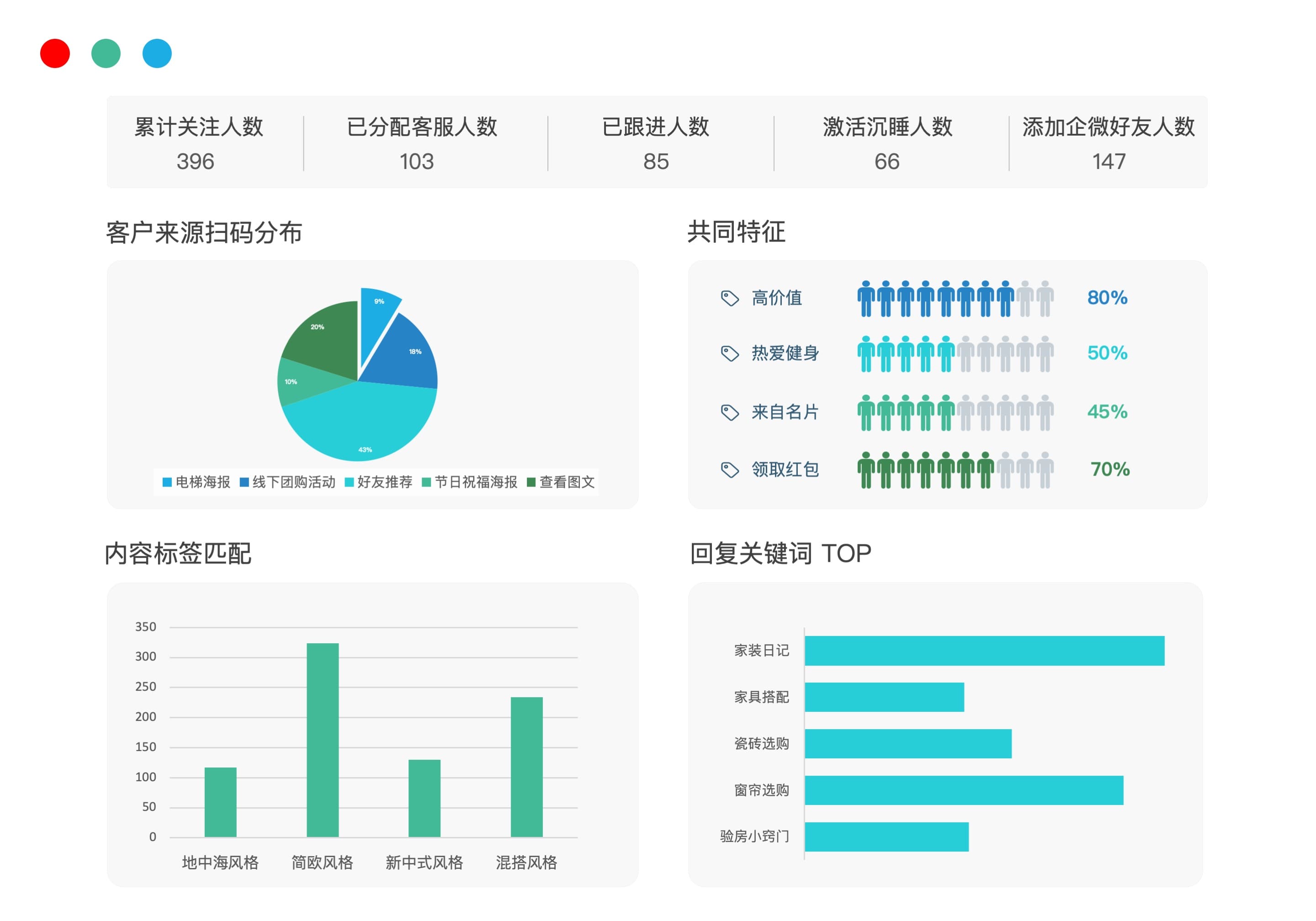
Task: Click tag icon beside 领取红包
Action: pyautogui.click(x=730, y=469)
